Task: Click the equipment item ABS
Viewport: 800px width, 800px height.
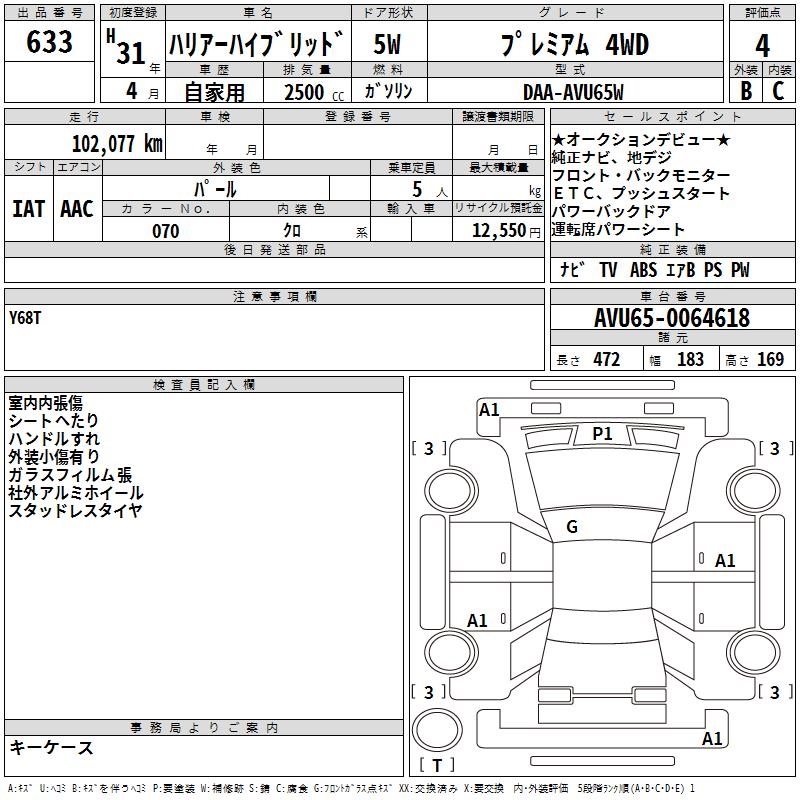Action: [x=643, y=269]
